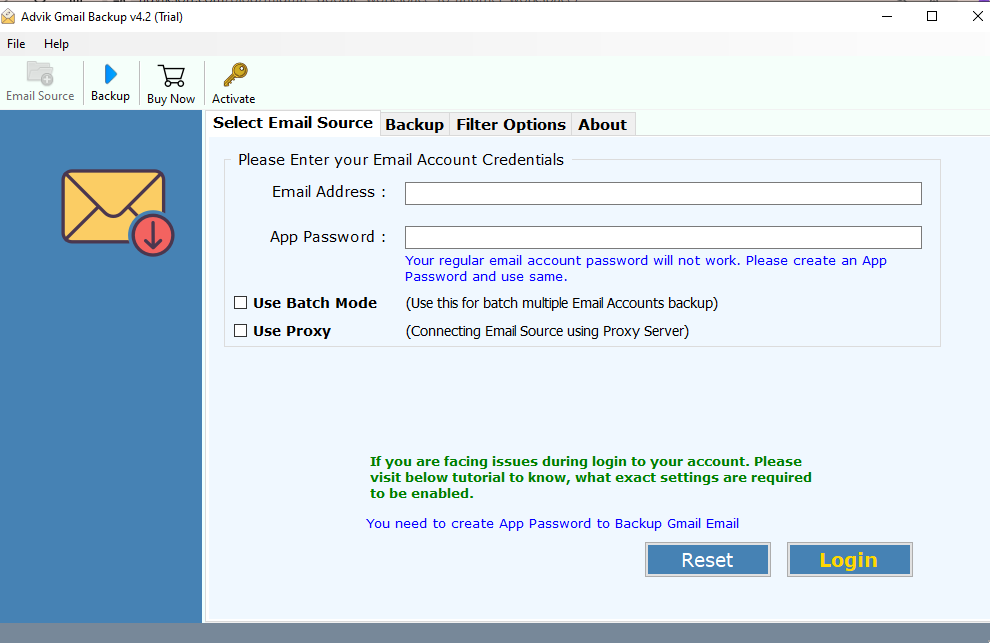Start backup with the Backup toolbar icon

[110, 82]
